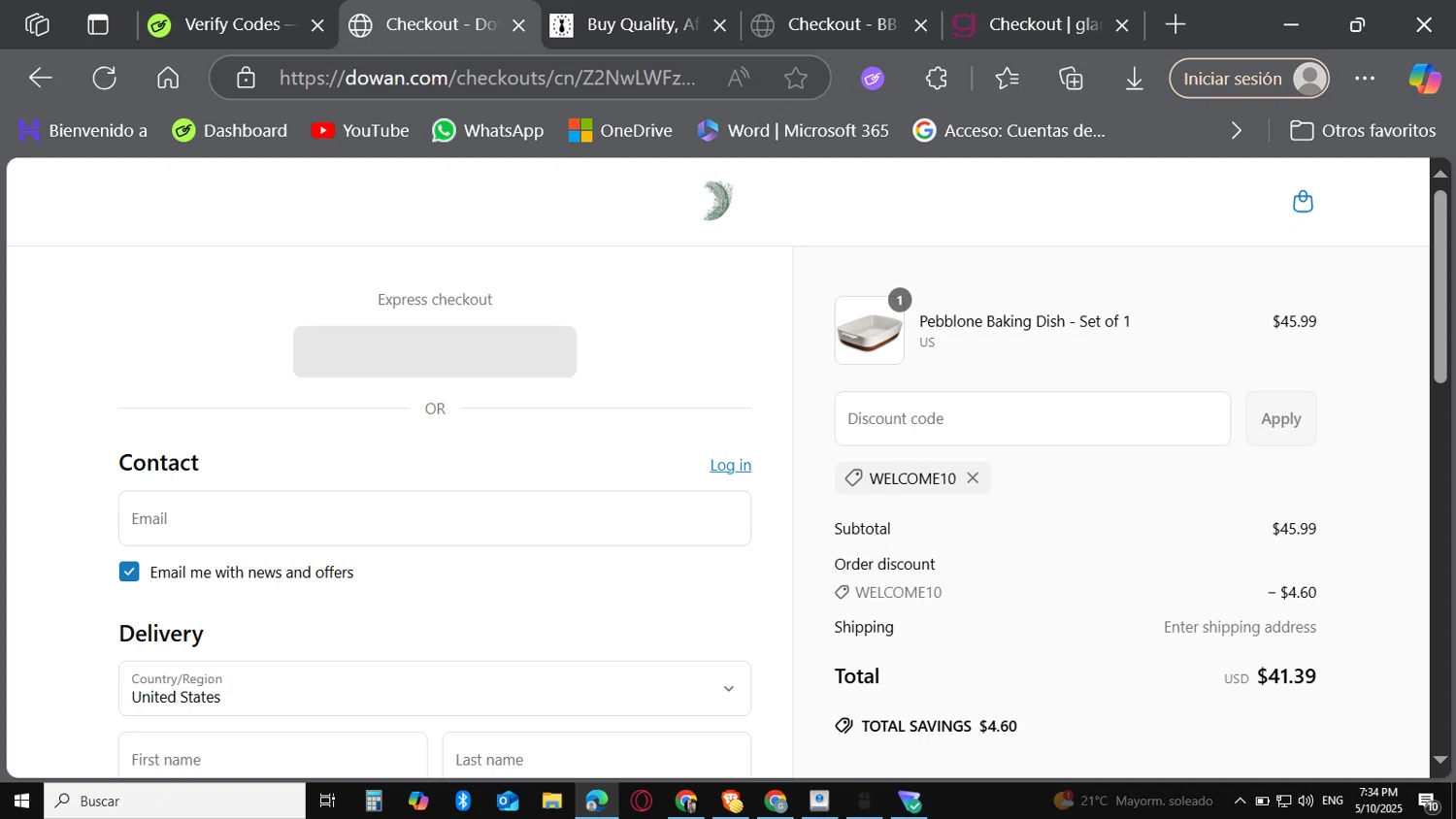Image resolution: width=1456 pixels, height=819 pixels.
Task: Open the volume control in tray
Action: tap(1306, 801)
